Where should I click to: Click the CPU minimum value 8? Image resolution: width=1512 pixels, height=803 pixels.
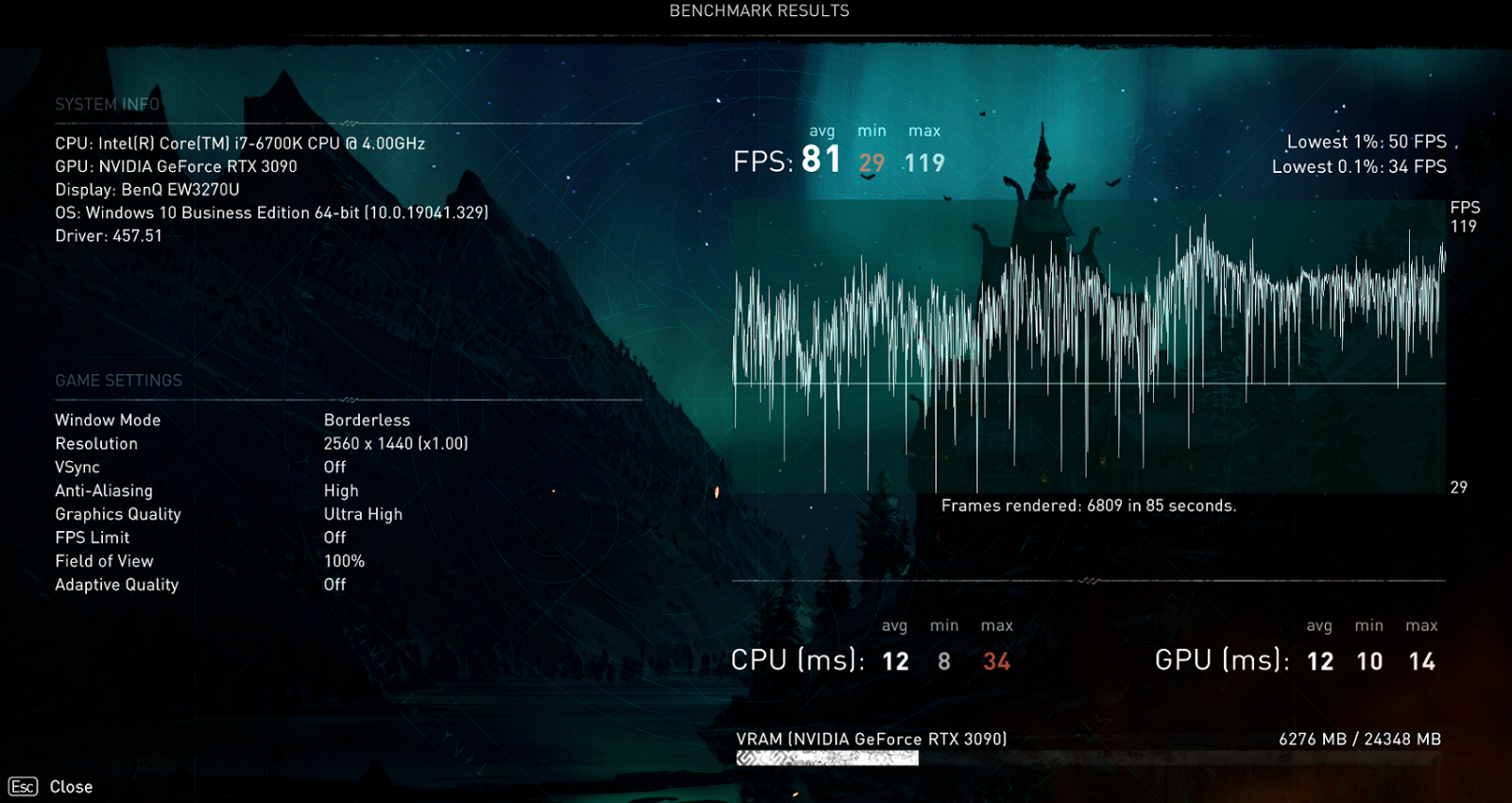coord(944,662)
